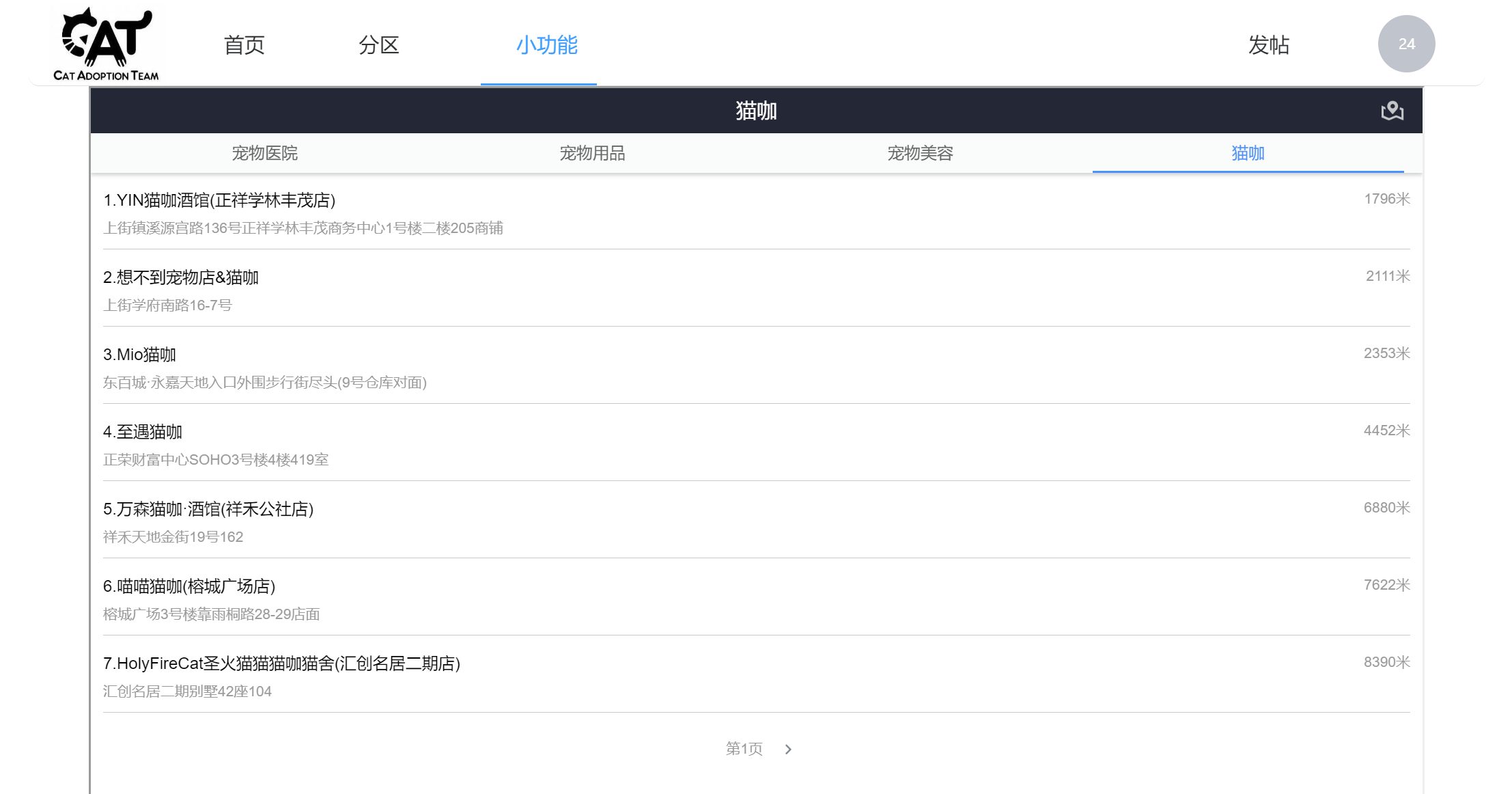Go to next page with the arrow
Screen dimensions: 1512x794
(788, 750)
